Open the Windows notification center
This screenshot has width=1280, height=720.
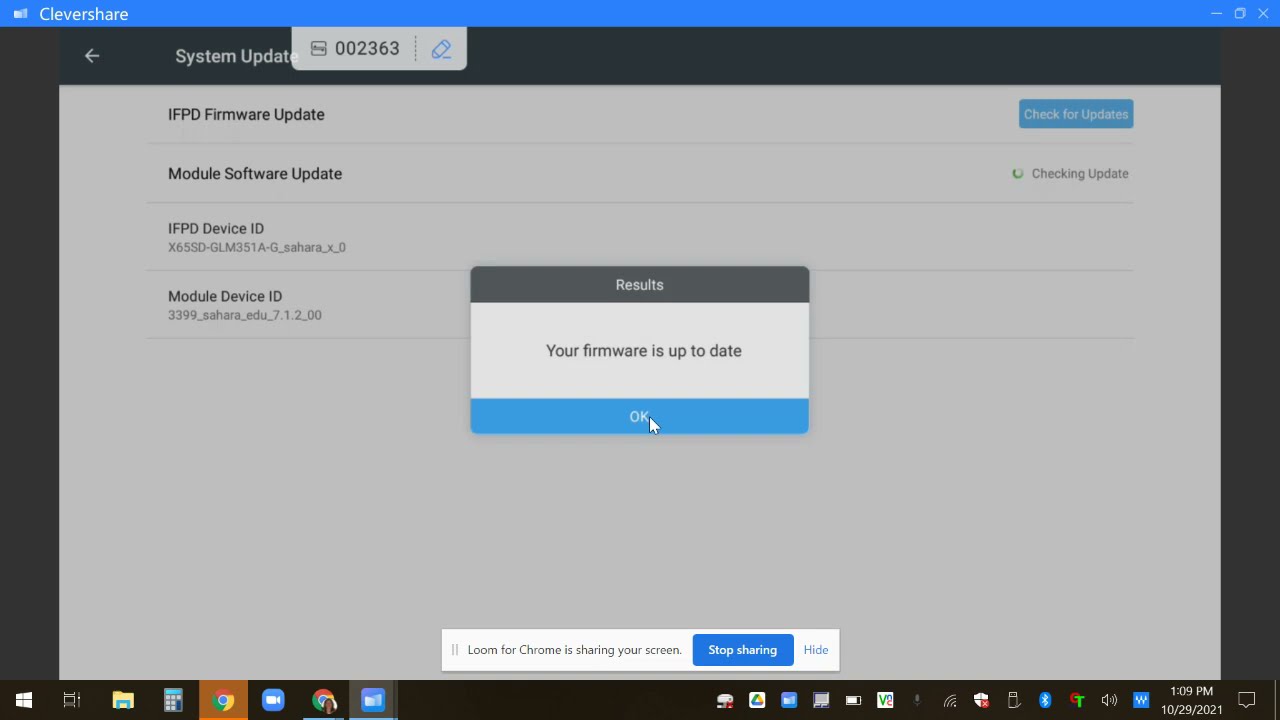[1247, 700]
